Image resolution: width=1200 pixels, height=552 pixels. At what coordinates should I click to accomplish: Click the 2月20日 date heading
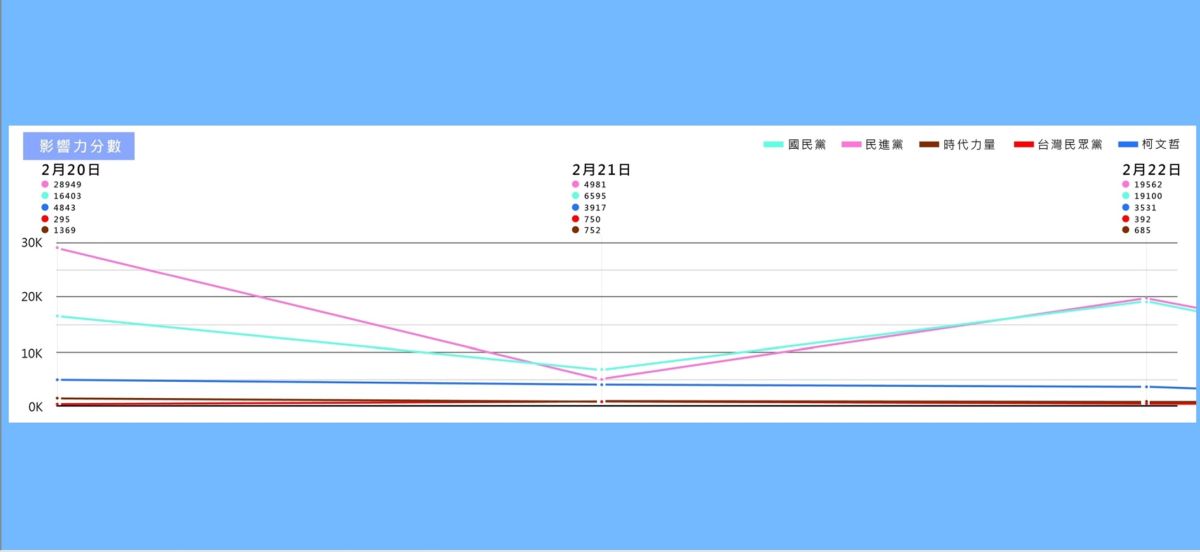tap(70, 170)
